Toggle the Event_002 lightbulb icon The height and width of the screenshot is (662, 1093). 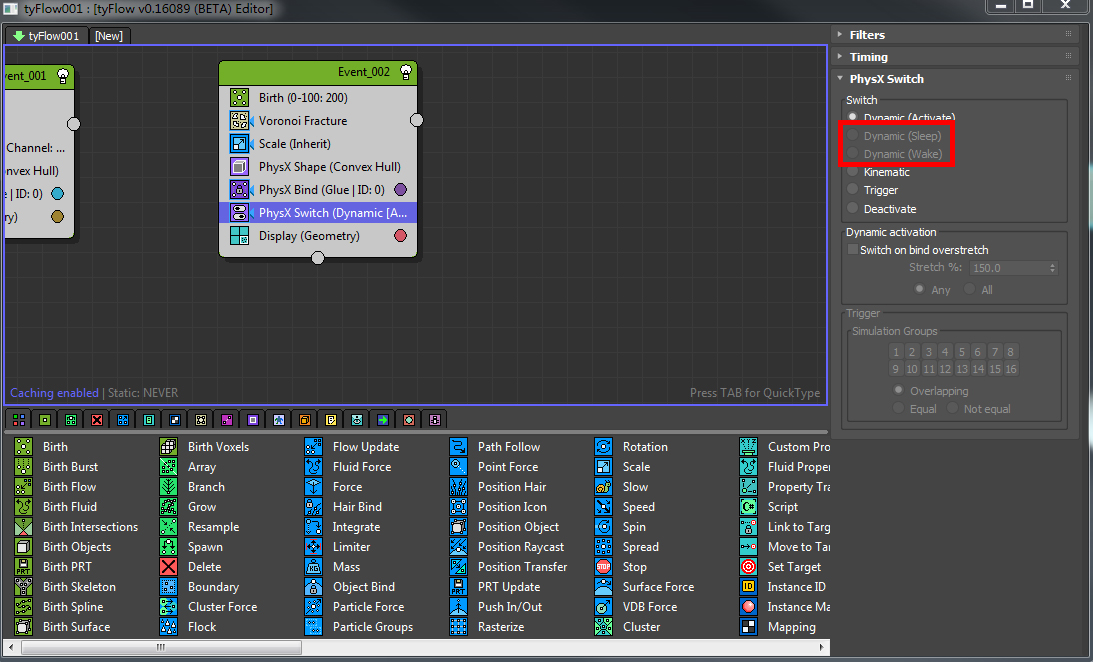pos(406,72)
